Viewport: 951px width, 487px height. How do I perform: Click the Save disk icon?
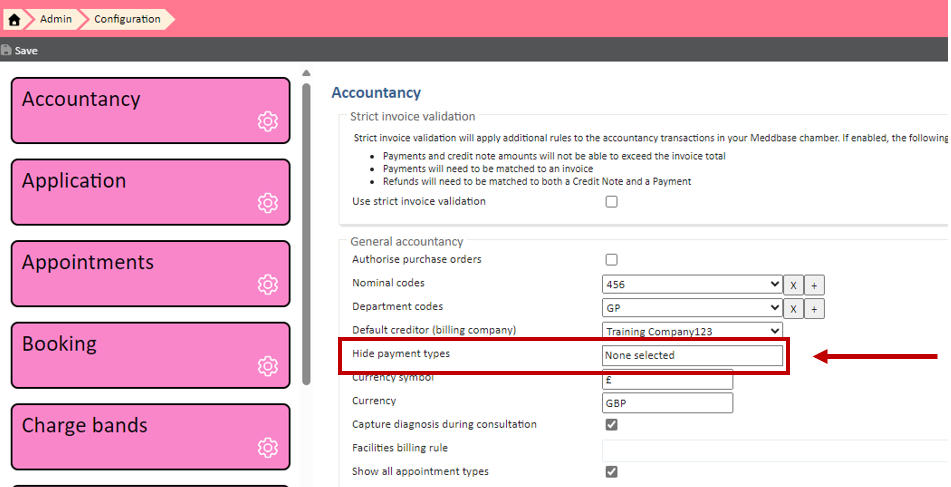pyautogui.click(x=7, y=50)
